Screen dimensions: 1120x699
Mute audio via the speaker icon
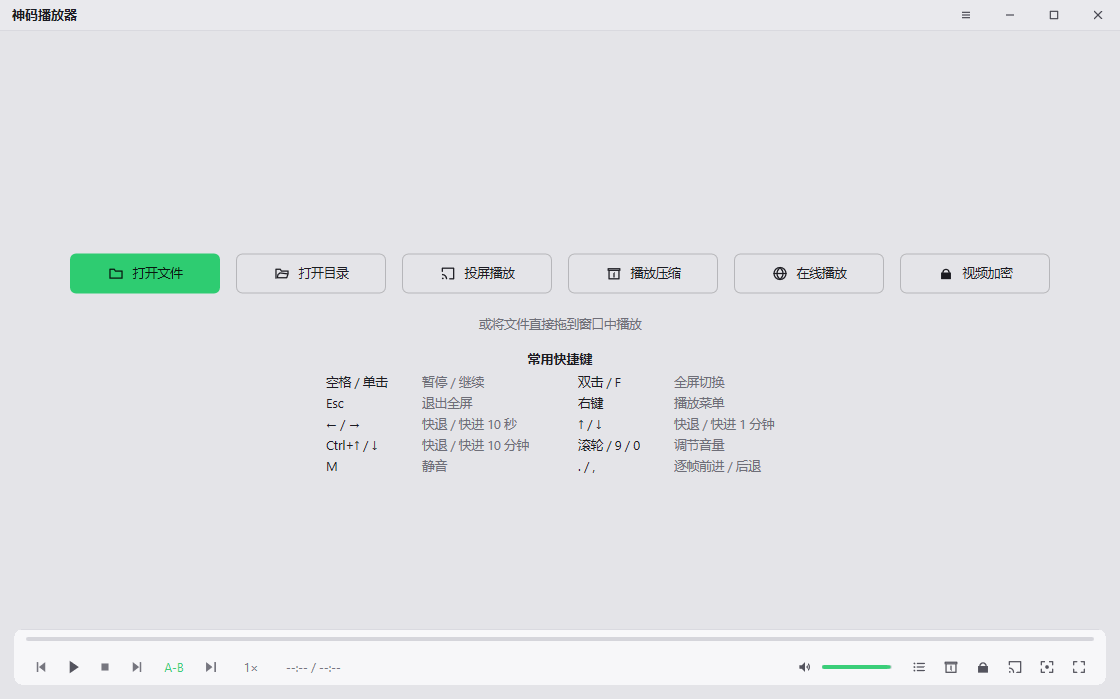[x=804, y=667]
